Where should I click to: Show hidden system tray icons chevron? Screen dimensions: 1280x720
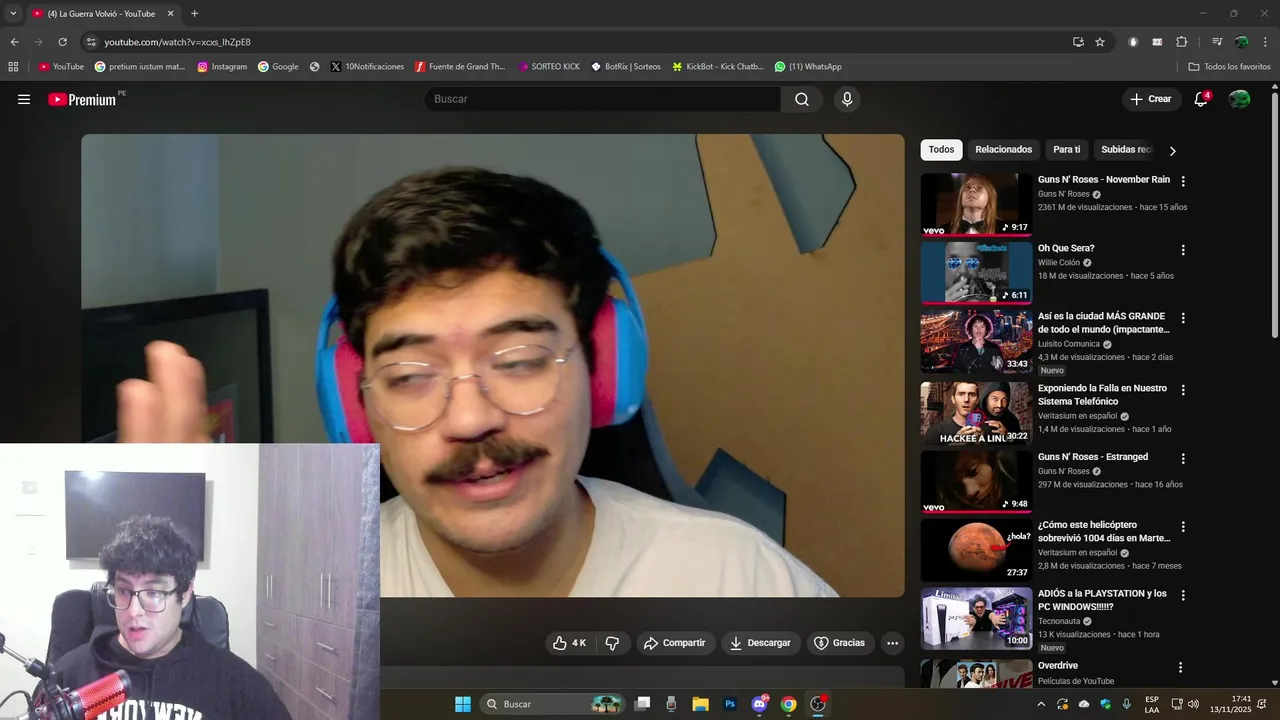pos(1041,704)
